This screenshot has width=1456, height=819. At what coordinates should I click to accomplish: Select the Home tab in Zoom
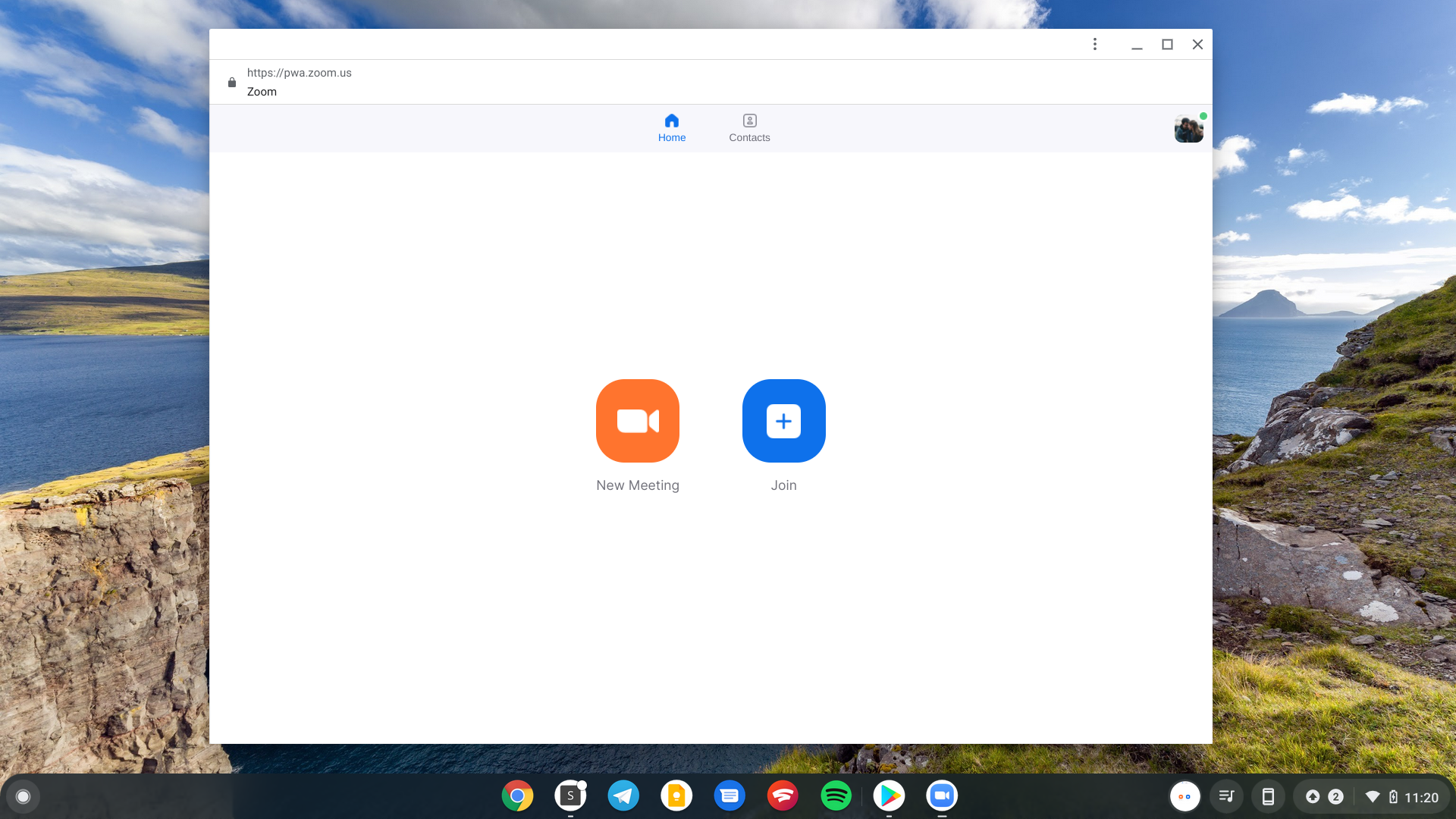tap(672, 127)
